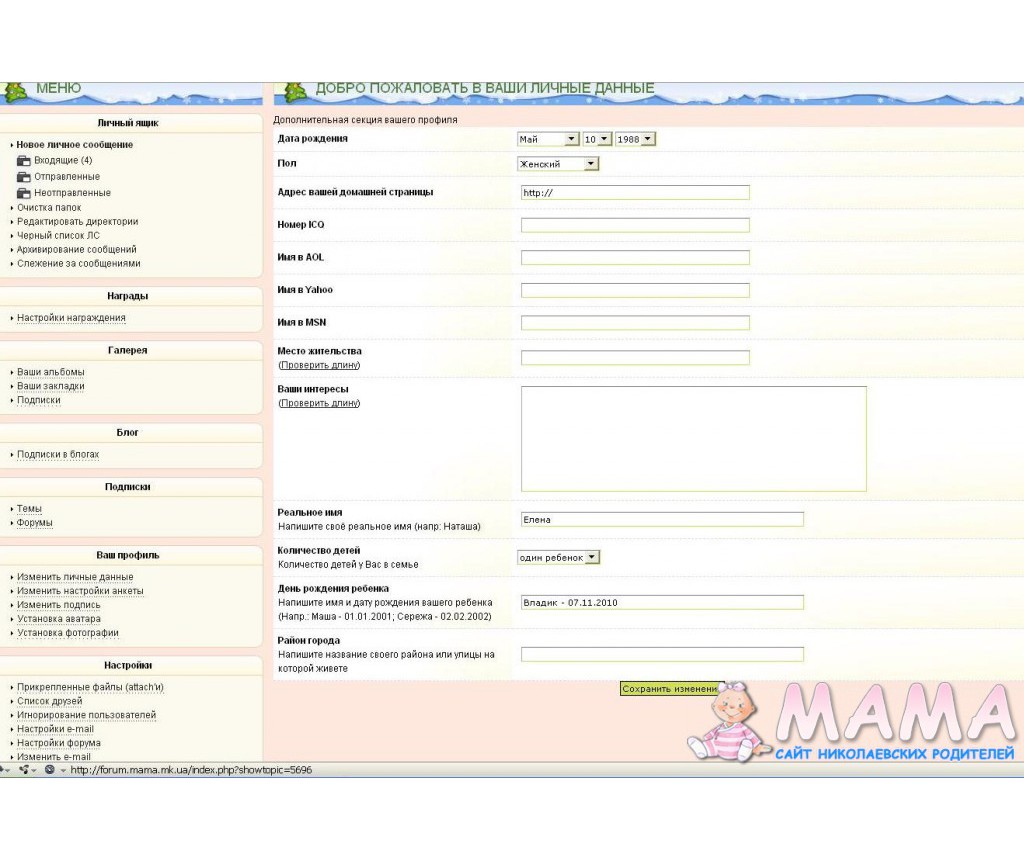Go to Черный список ЛС
The image size is (1024, 860).
click(x=58, y=236)
